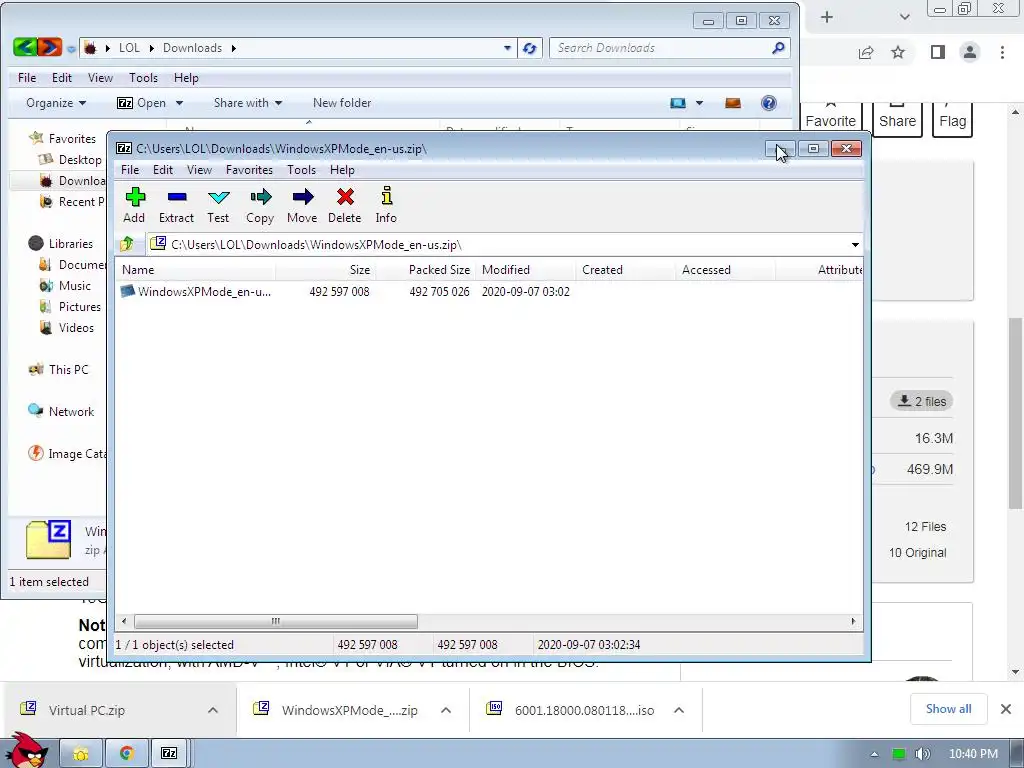
Task: Expand the Open button arrow in Explorer
Action: click(x=179, y=103)
